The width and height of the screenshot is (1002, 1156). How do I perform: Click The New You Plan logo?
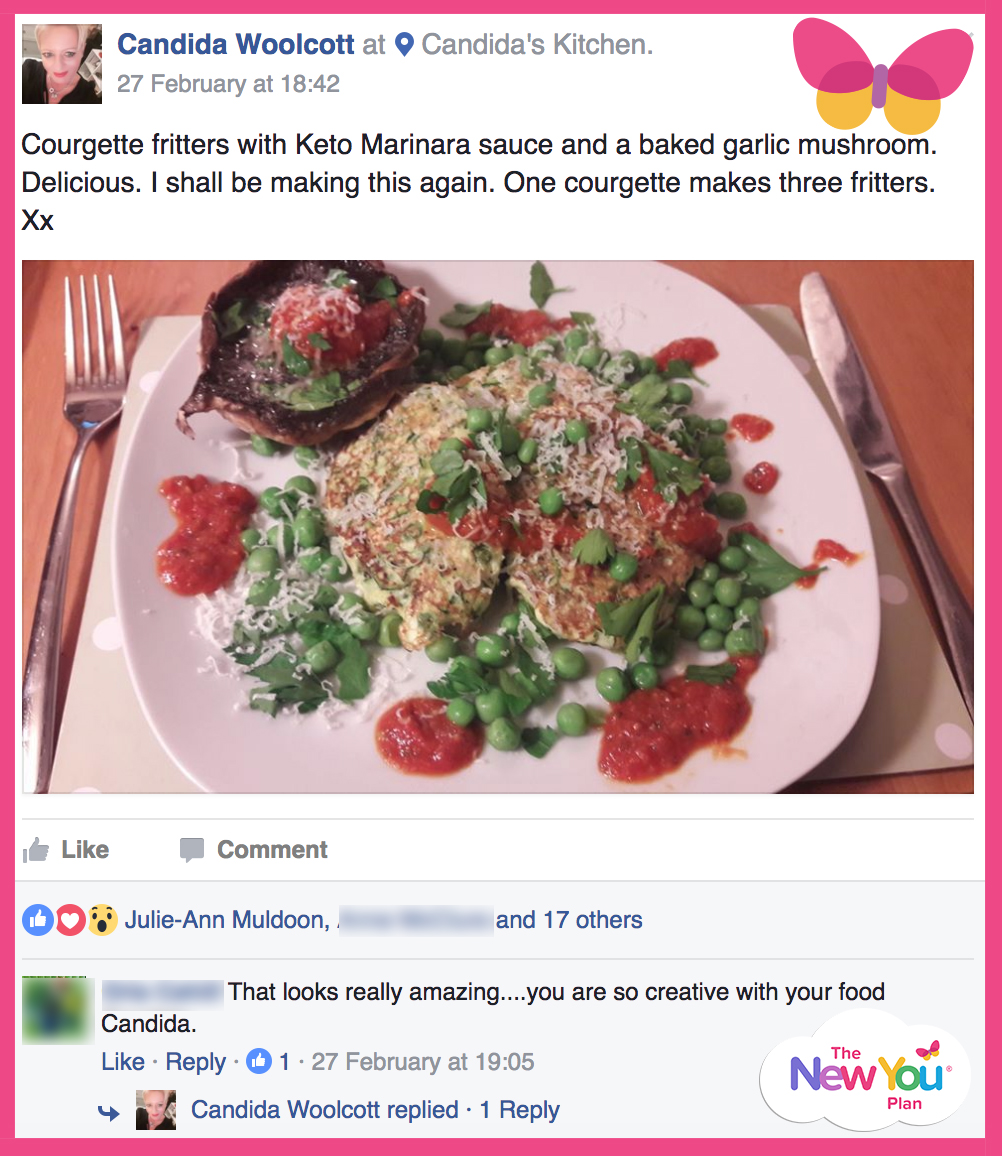click(x=866, y=1070)
